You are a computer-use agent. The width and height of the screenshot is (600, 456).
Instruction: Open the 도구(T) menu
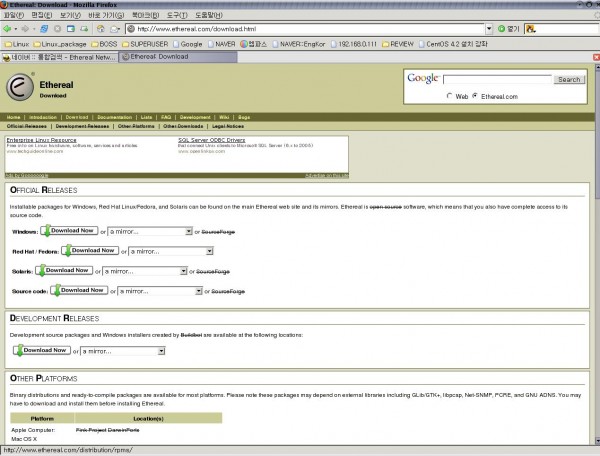pyautogui.click(x=177, y=15)
